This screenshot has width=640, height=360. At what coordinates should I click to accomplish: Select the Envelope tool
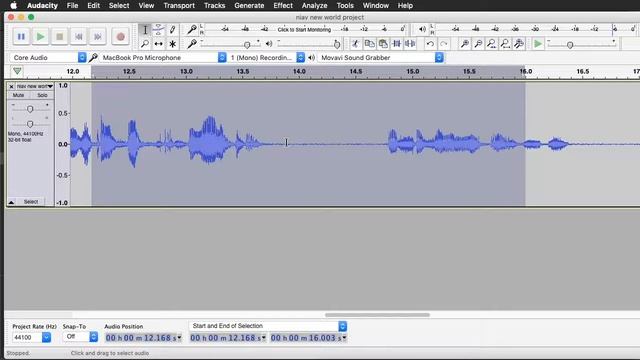click(158, 30)
